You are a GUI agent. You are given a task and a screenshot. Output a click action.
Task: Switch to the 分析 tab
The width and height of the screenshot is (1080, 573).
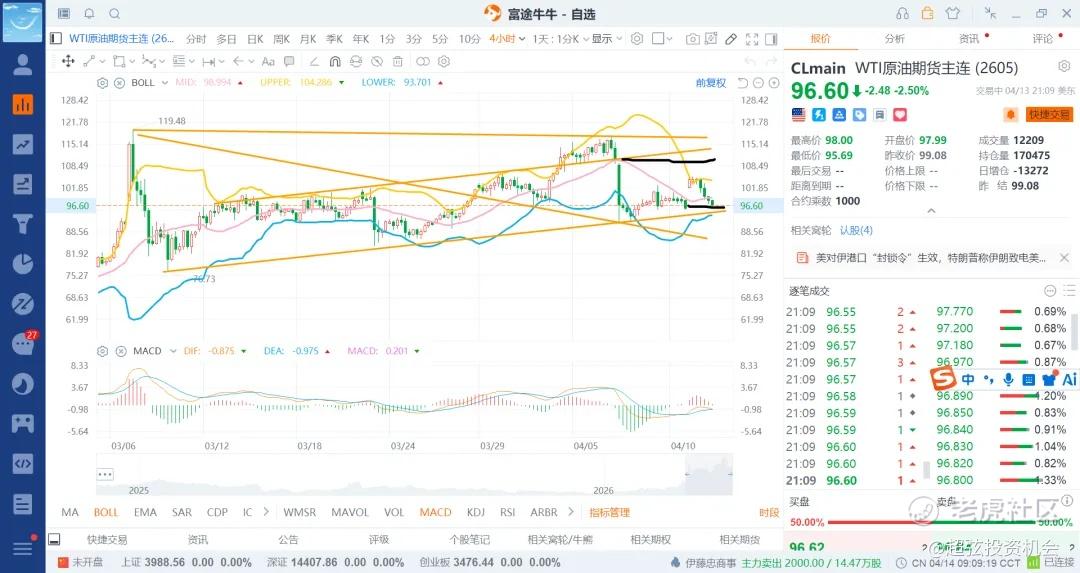pyautogui.click(x=895, y=39)
